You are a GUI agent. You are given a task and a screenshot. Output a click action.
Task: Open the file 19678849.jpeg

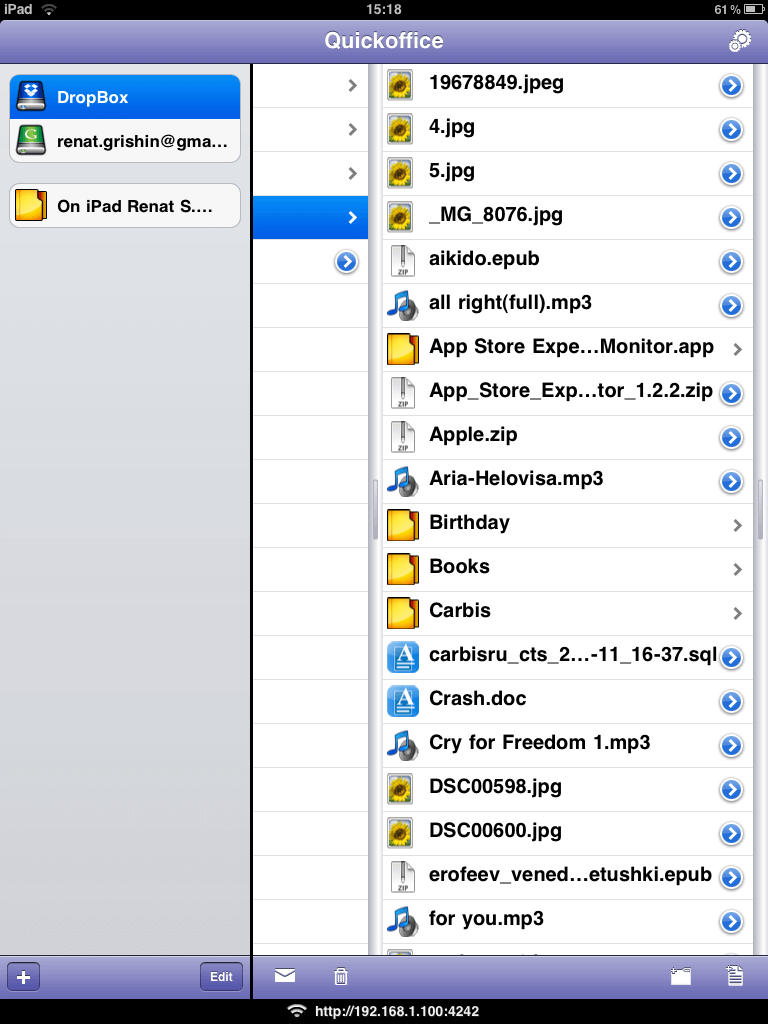(568, 86)
